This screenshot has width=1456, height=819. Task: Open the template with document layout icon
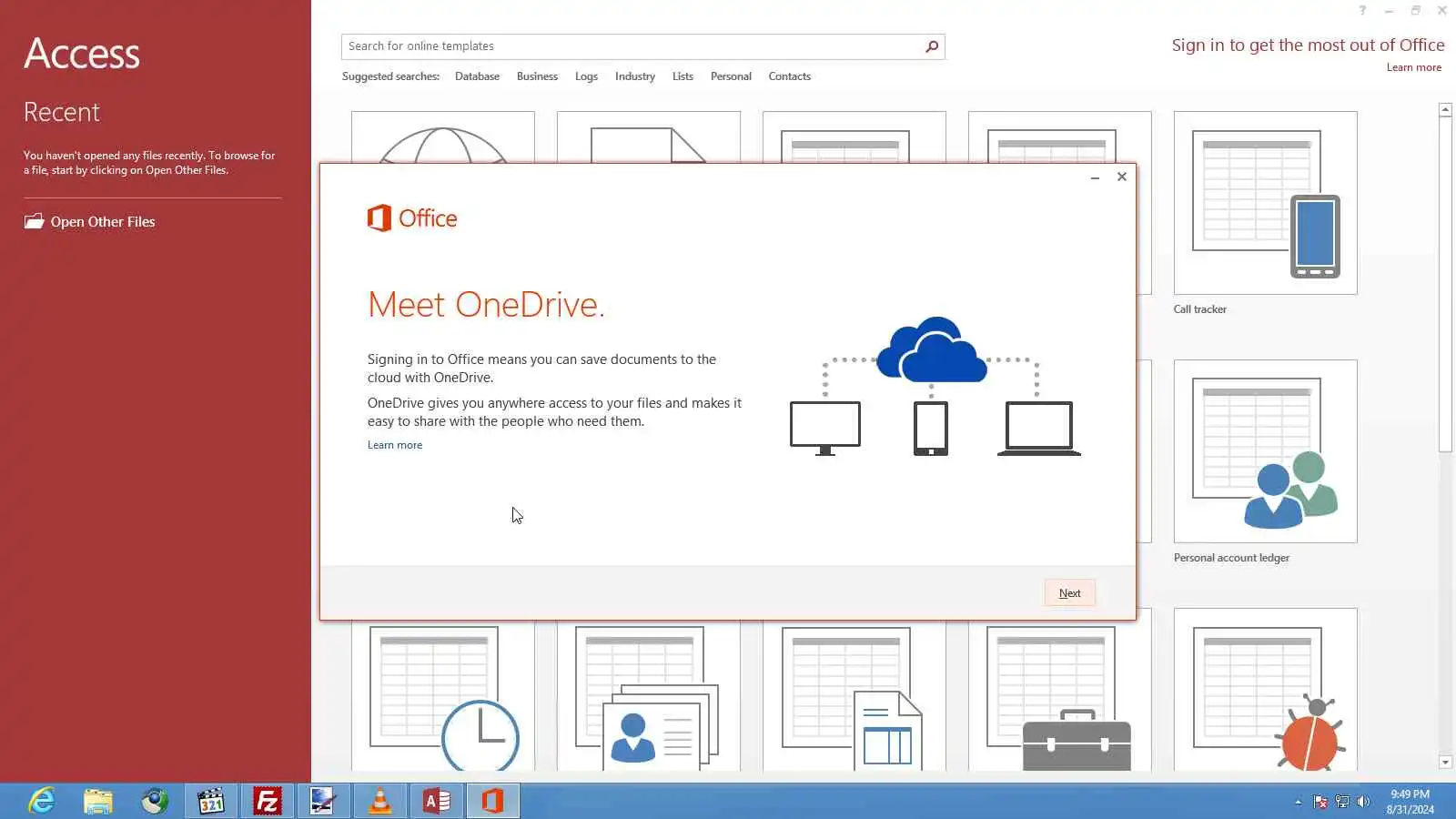click(854, 696)
